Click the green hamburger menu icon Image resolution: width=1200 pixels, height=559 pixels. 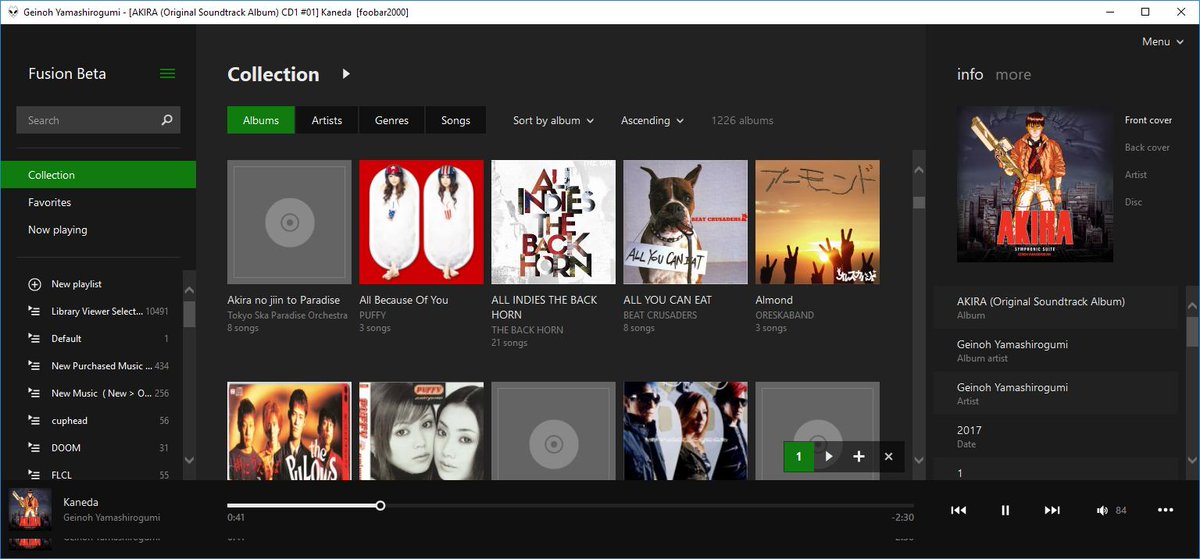click(167, 74)
